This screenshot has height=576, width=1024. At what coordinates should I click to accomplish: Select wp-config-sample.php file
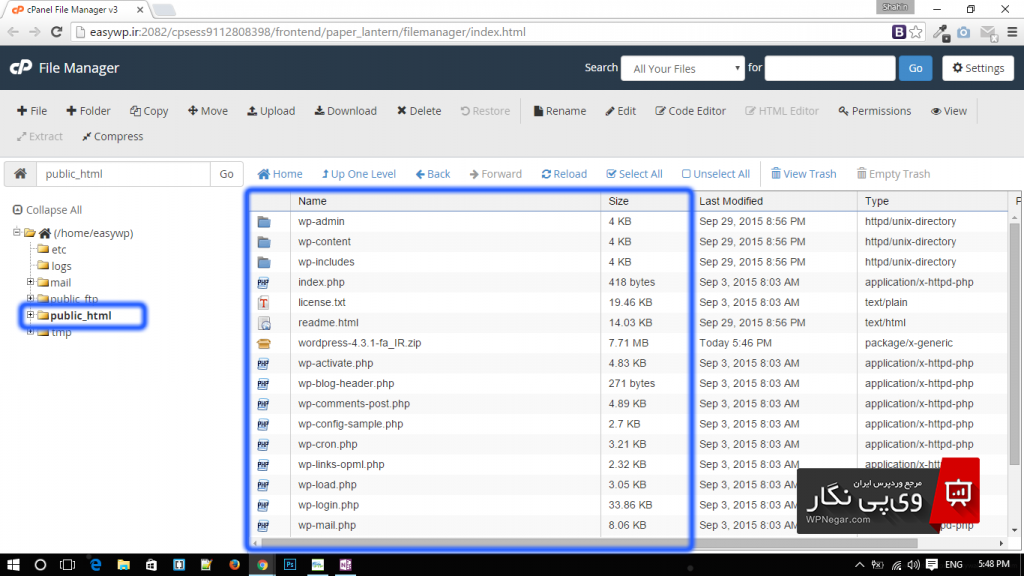351,424
